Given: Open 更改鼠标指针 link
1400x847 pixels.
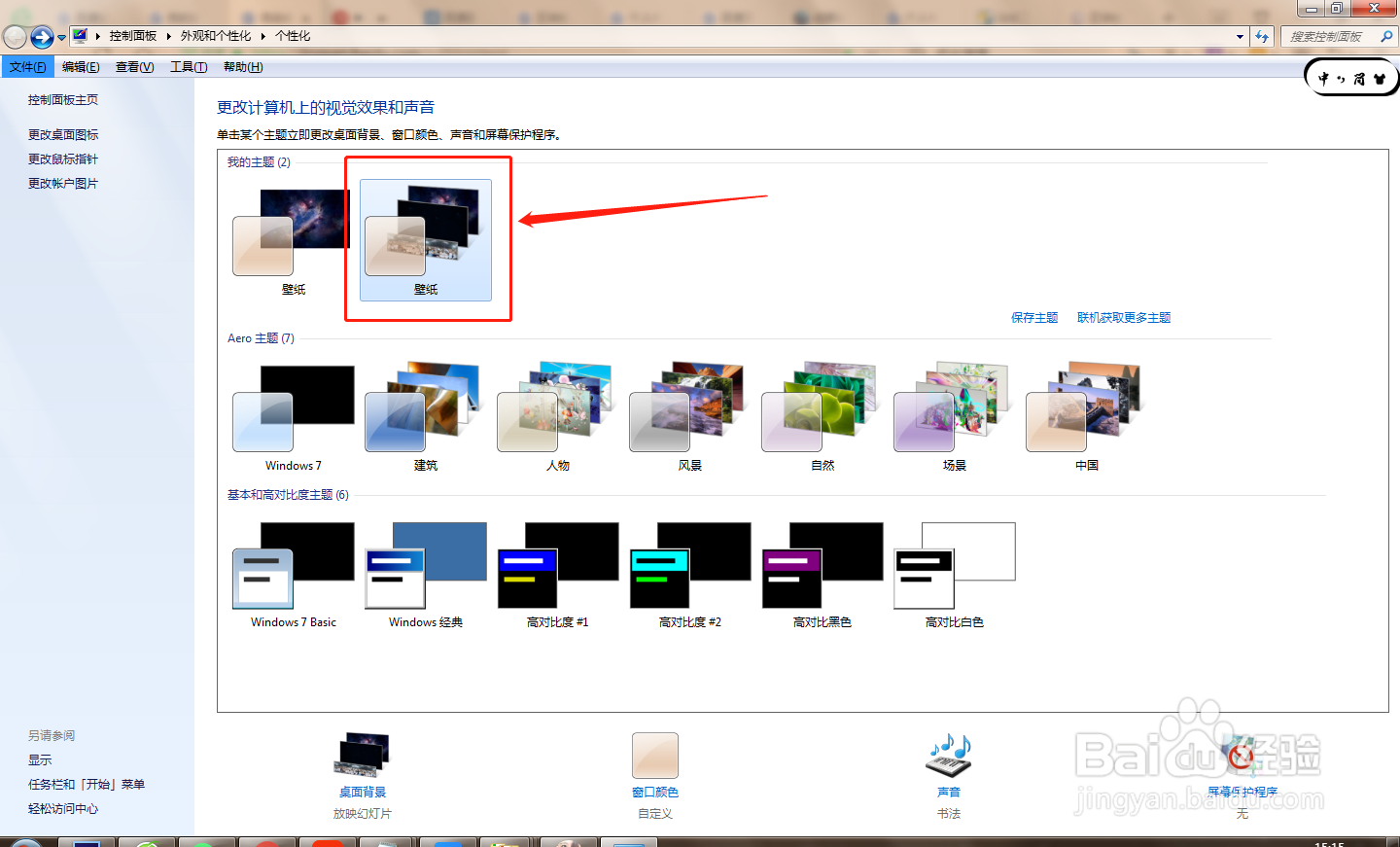Looking at the screenshot, I should [x=63, y=159].
